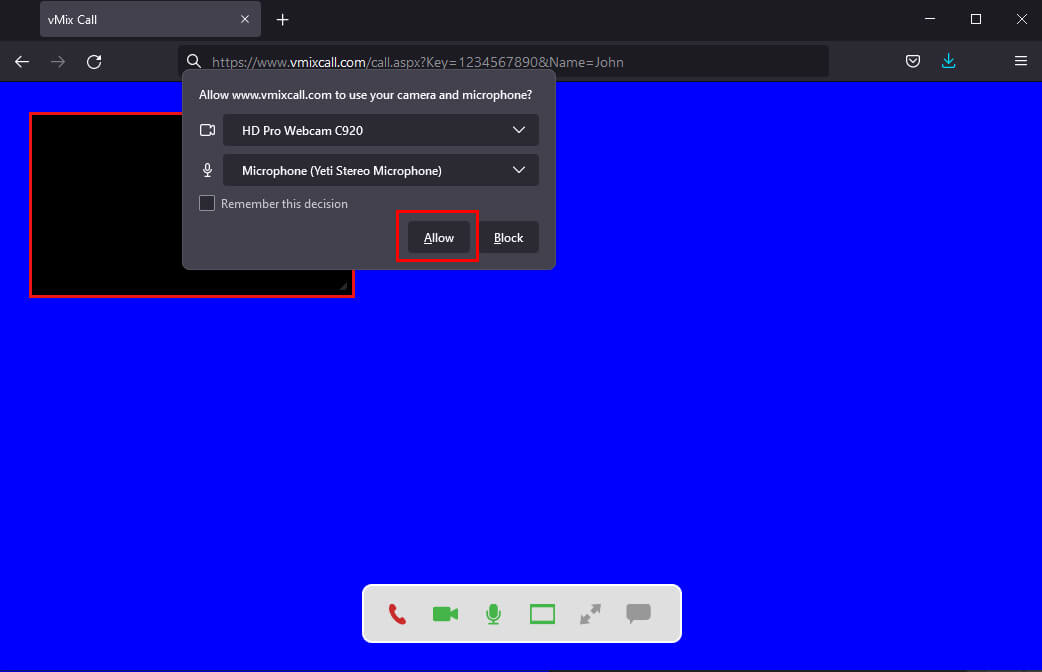Open the Pocket save icon

[913, 62]
